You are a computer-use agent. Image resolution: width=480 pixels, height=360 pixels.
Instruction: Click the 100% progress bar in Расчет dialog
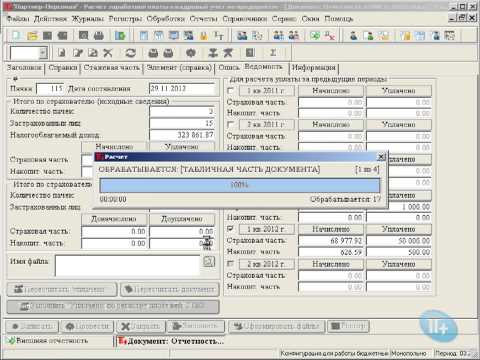[240, 185]
